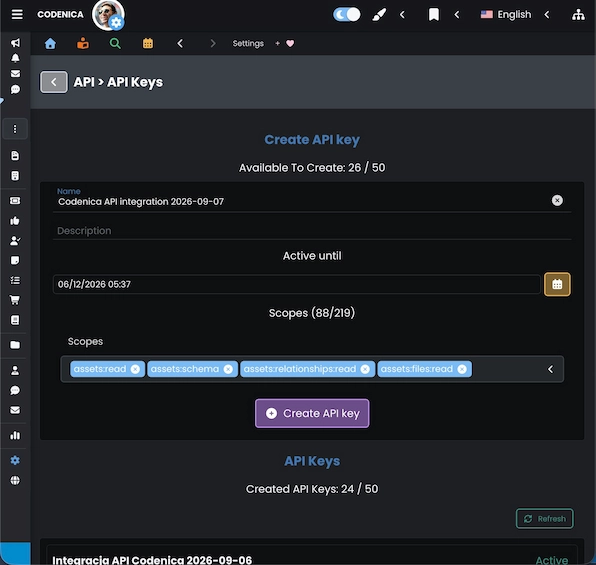
Task: Go to home via house icon
Action: click(x=50, y=43)
